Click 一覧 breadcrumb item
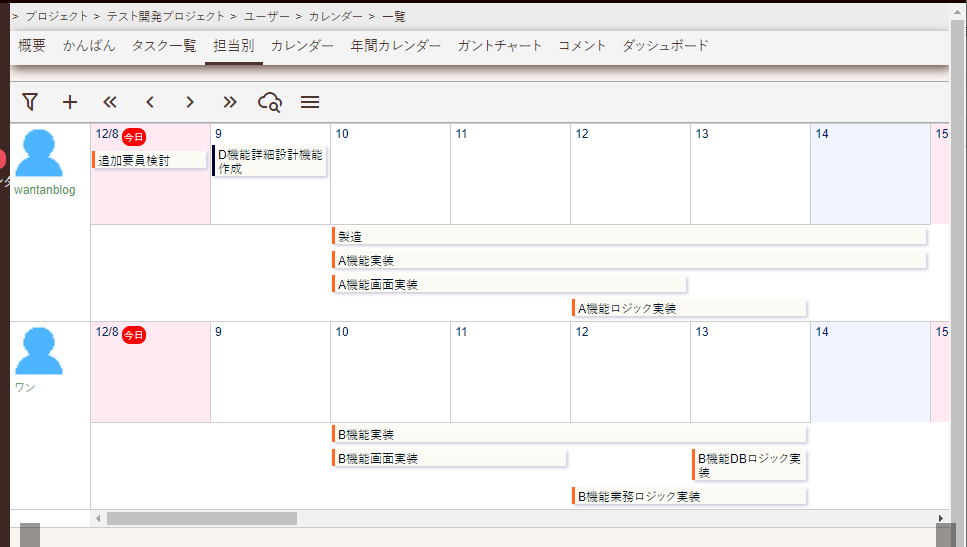967x547 pixels. (x=394, y=17)
